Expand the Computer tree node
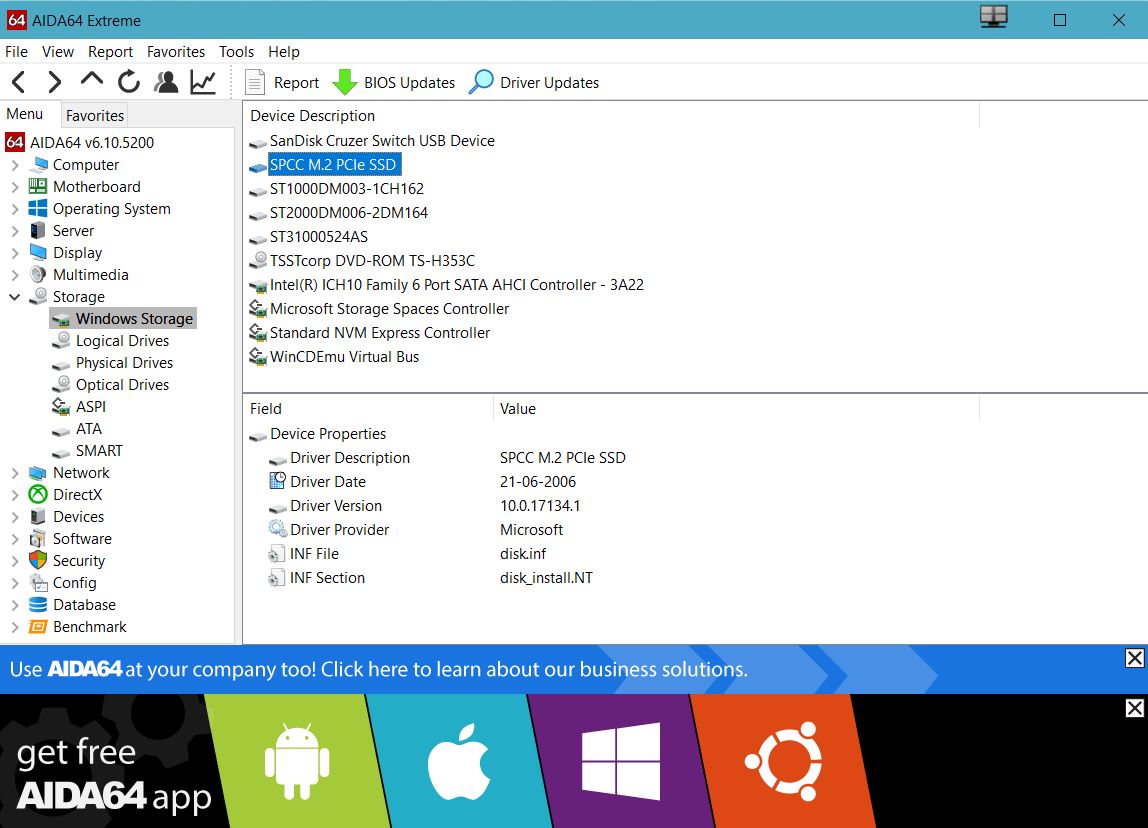Image resolution: width=1148 pixels, height=828 pixels. click(x=15, y=165)
